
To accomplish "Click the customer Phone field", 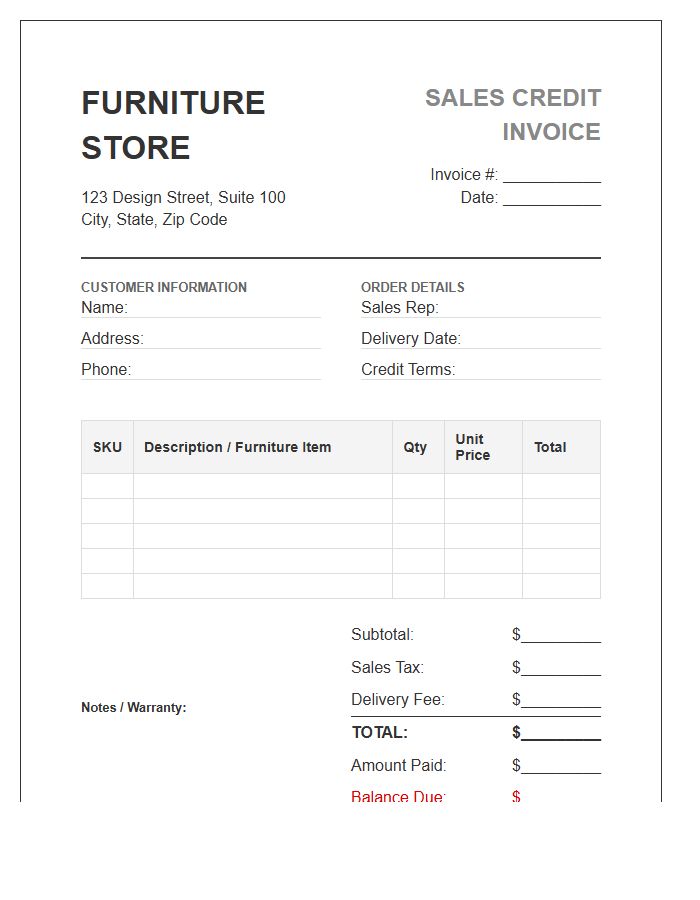I will click(201, 370).
